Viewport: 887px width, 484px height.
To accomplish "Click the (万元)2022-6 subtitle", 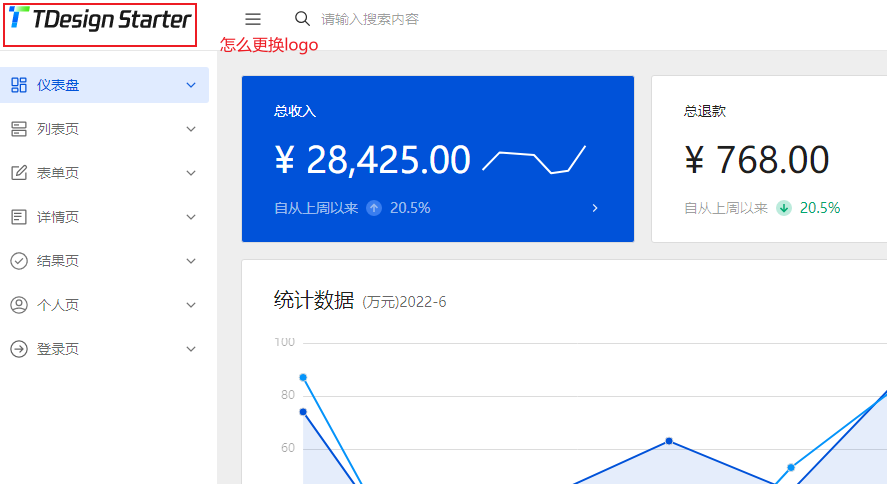I will point(404,302).
